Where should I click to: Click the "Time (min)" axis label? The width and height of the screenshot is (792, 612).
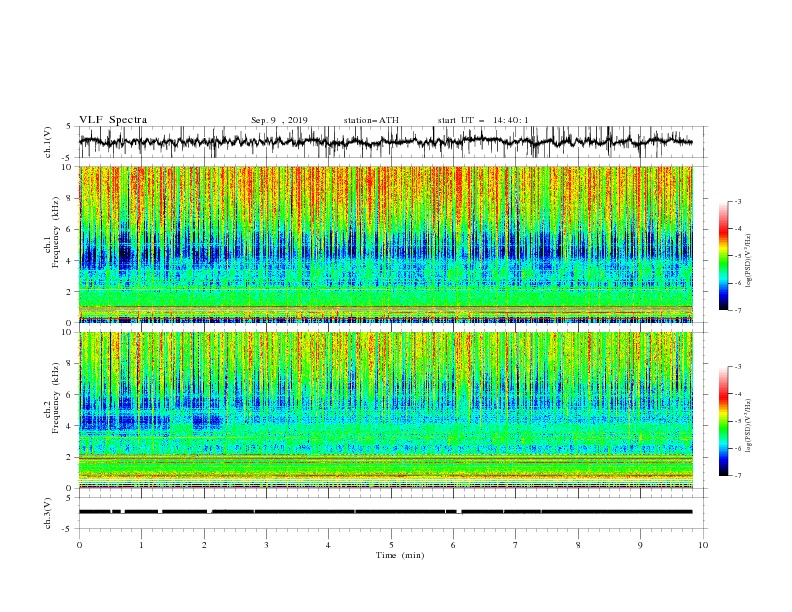coord(400,555)
